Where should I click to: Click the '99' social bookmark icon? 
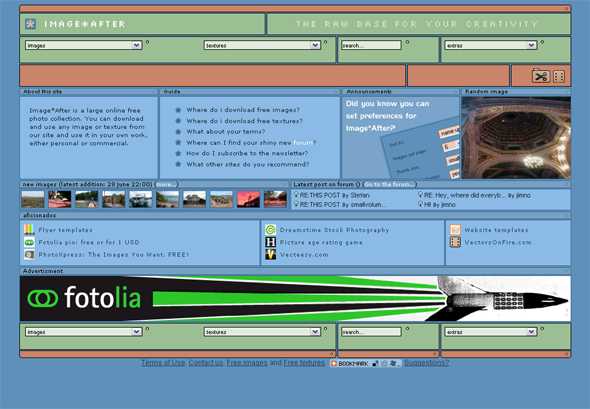[x=384, y=363]
